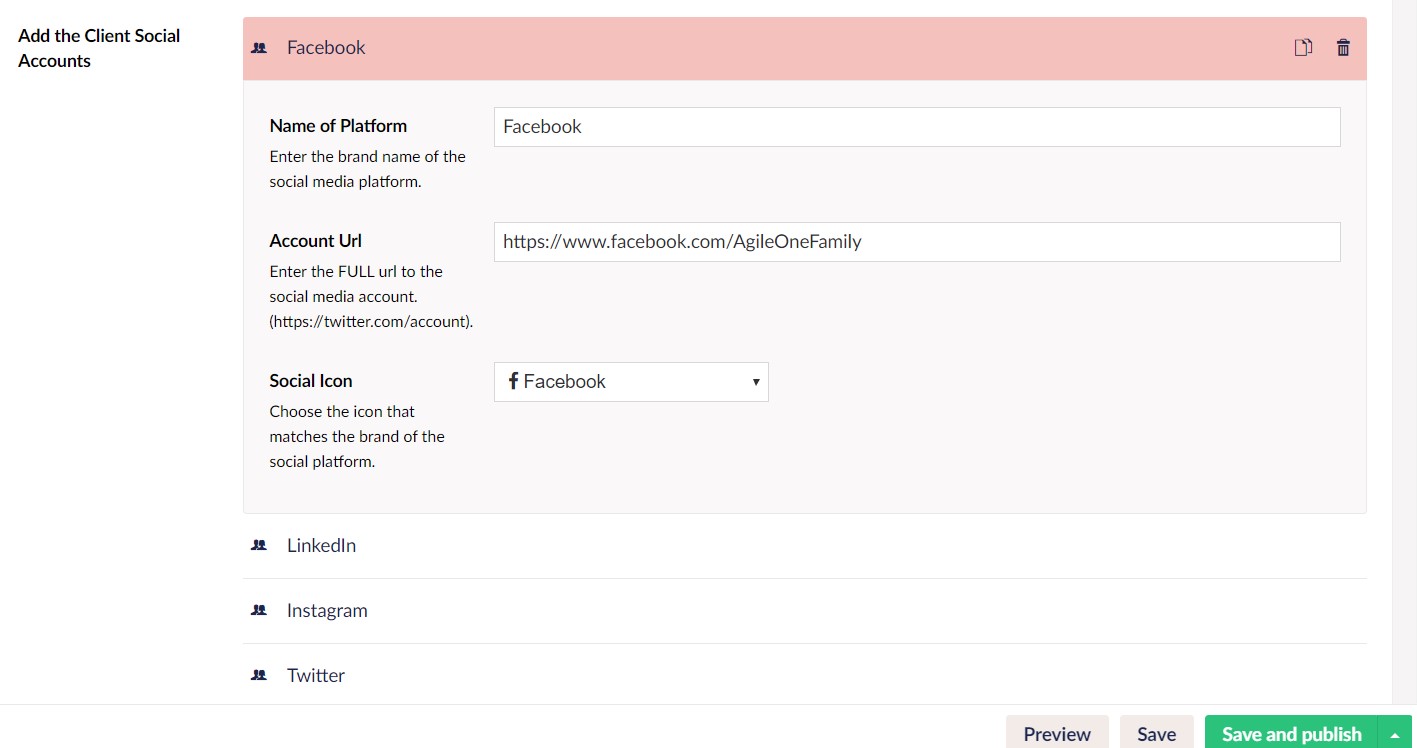Viewport: 1417px width, 748px height.
Task: Click the Save button
Action: click(x=1156, y=734)
